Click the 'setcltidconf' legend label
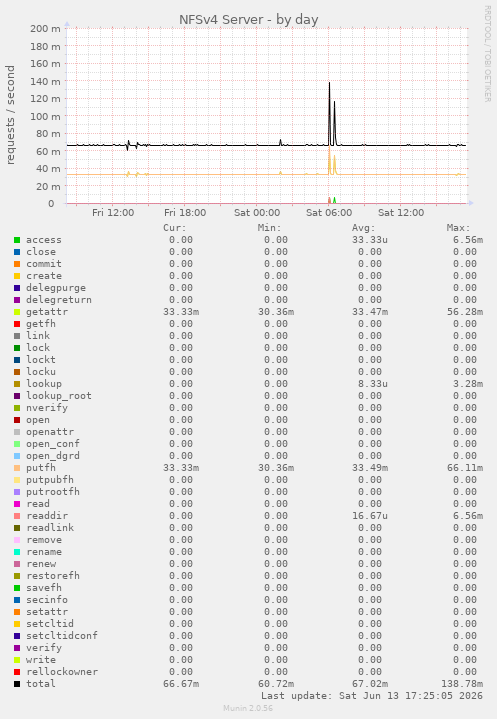497x719 pixels. pyautogui.click(x=62, y=636)
